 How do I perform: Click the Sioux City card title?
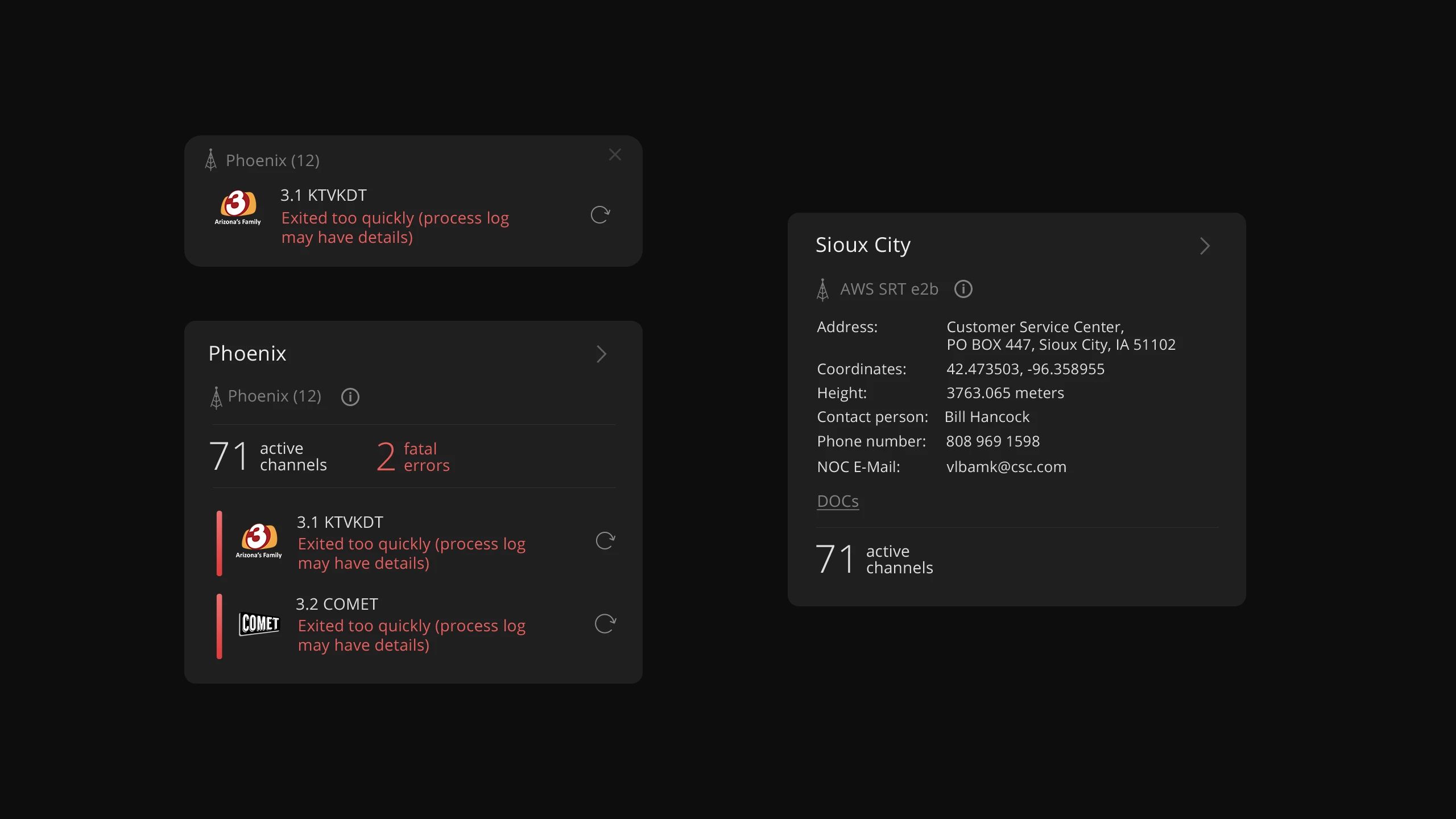click(x=863, y=245)
